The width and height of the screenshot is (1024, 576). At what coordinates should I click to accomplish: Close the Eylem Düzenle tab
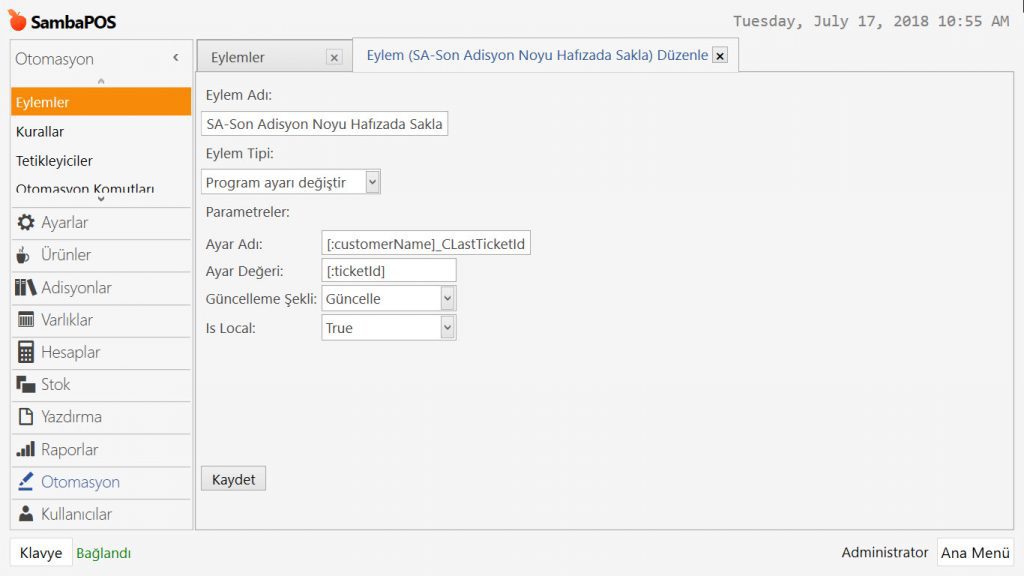point(719,56)
